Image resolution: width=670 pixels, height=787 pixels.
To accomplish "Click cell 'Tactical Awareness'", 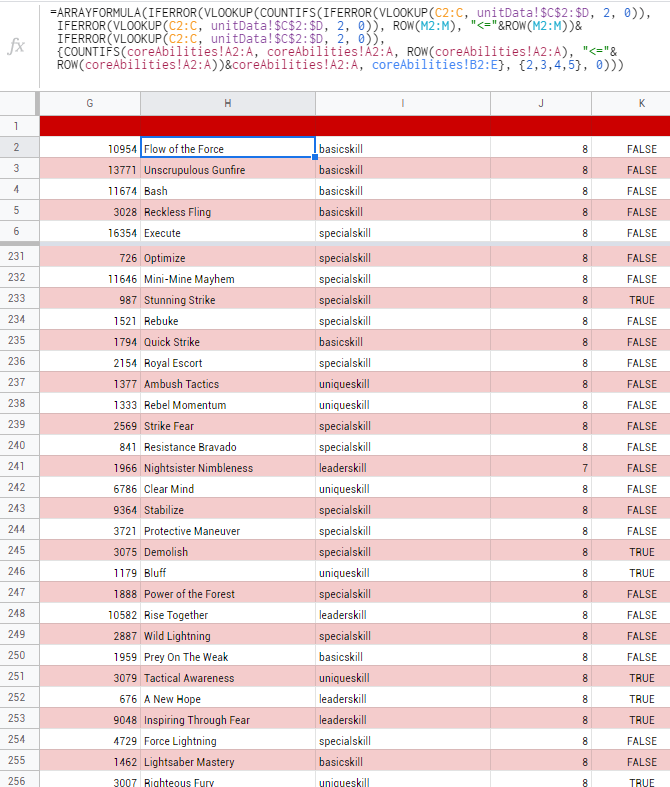I will [228, 678].
